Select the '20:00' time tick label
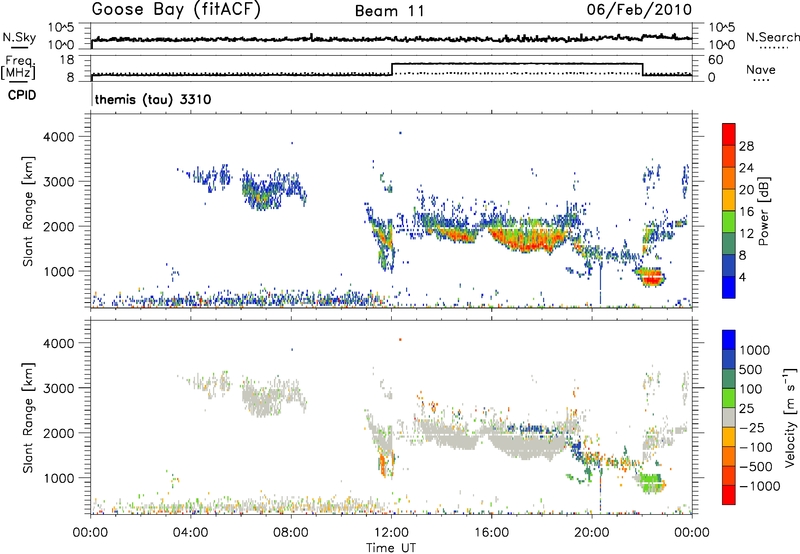800x554 pixels. pyautogui.click(x=592, y=533)
